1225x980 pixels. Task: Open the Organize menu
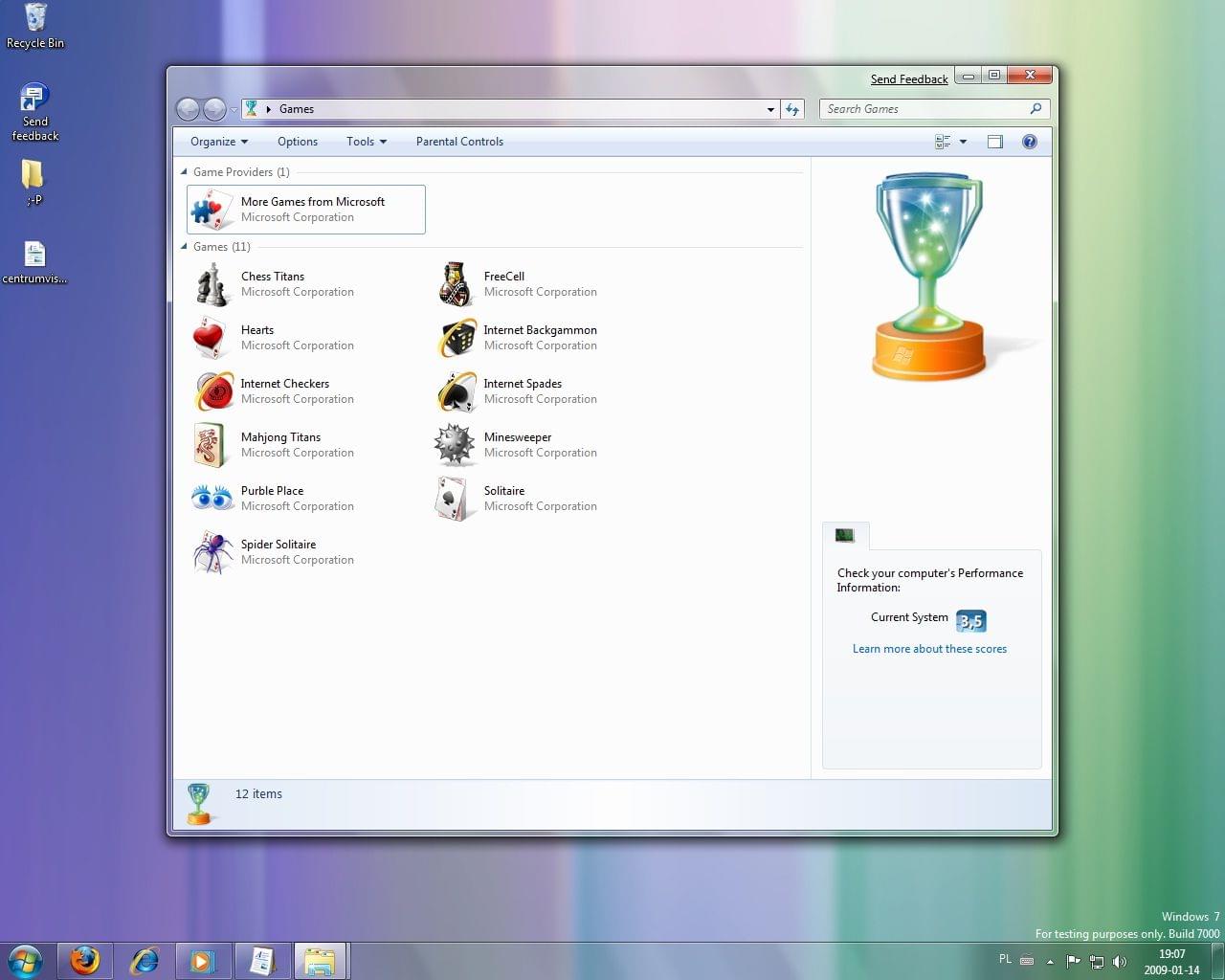pos(219,142)
